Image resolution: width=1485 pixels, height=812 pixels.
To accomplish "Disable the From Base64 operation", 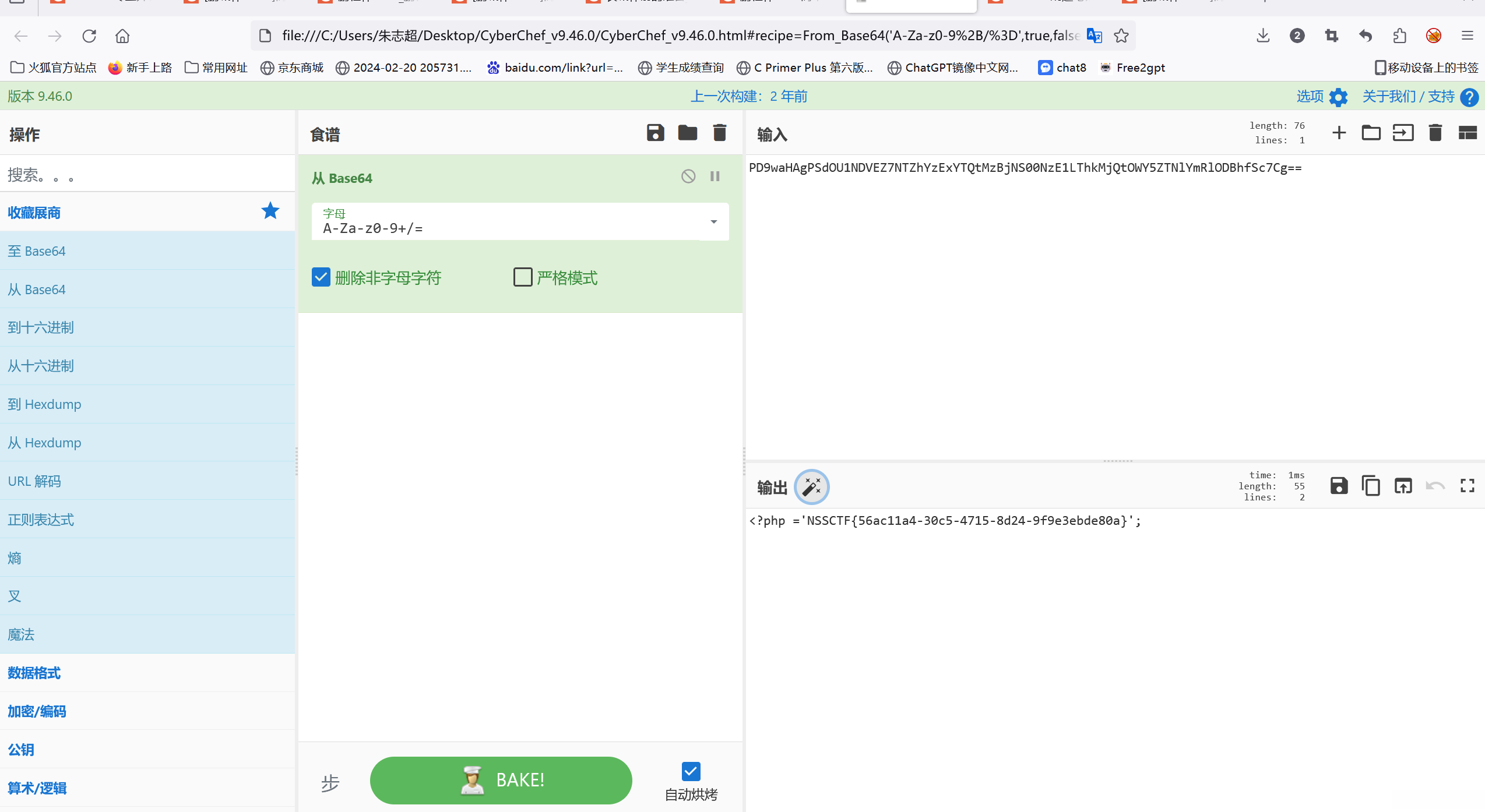I will click(x=688, y=176).
